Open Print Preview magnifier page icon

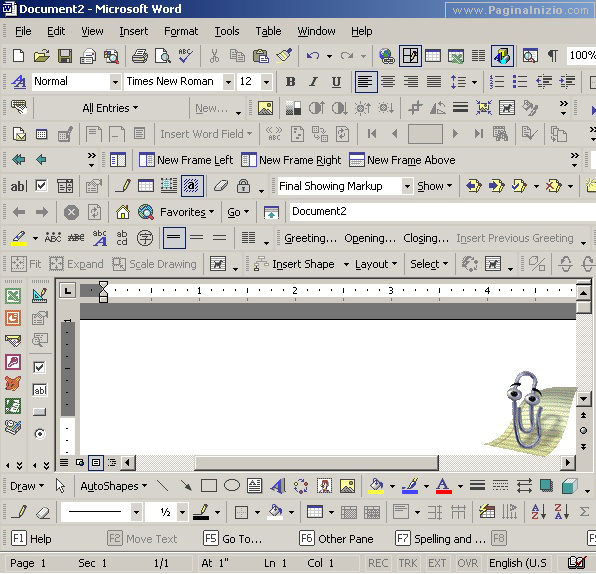163,56
